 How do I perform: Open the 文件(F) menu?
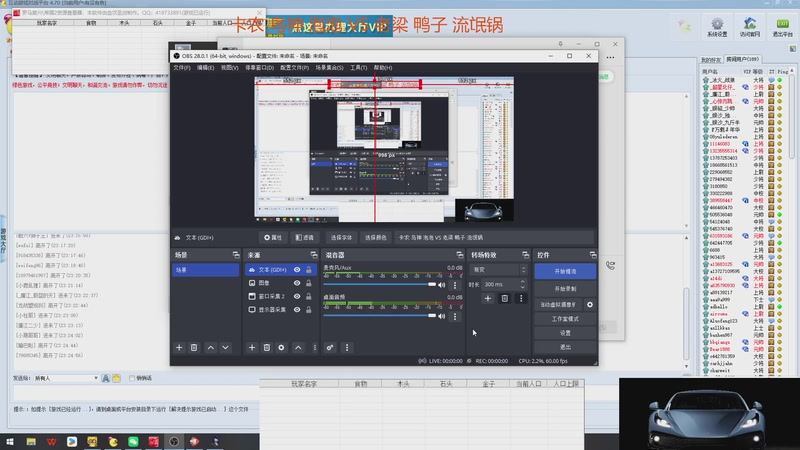(x=182, y=67)
